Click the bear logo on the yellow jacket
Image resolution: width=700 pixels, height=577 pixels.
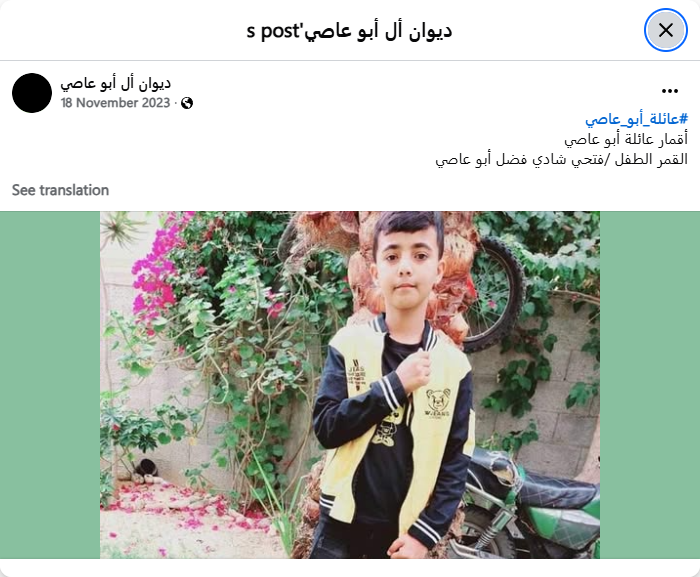[x=437, y=401]
